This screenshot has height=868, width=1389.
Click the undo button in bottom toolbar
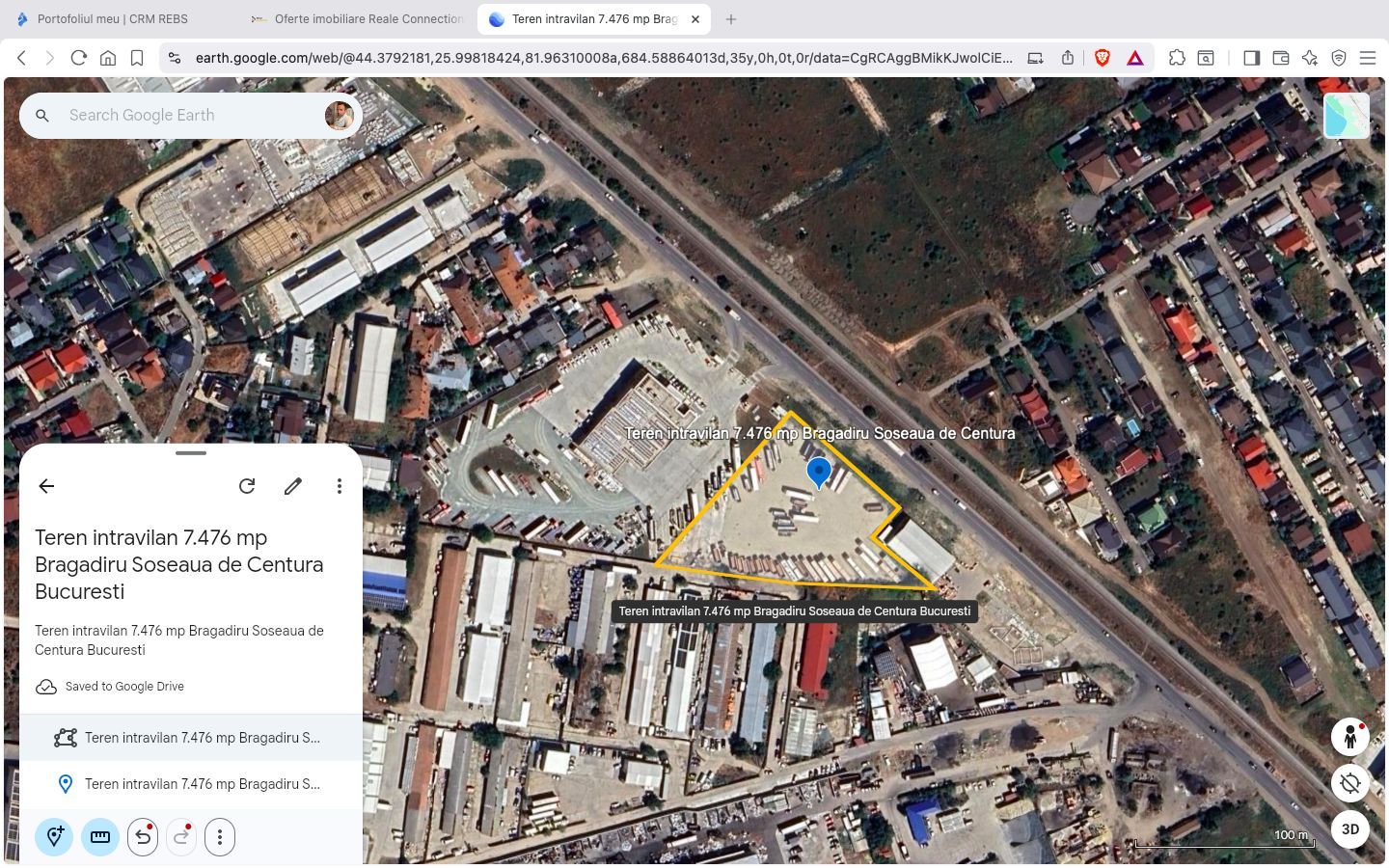tap(143, 837)
